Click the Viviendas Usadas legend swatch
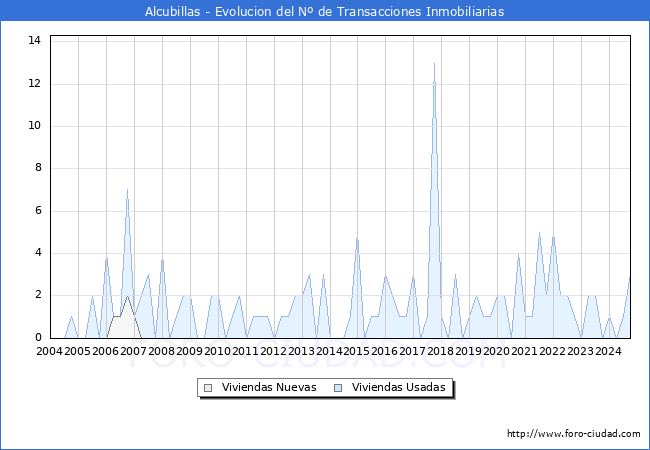Screen dimensions: 650x450 tap(338, 388)
